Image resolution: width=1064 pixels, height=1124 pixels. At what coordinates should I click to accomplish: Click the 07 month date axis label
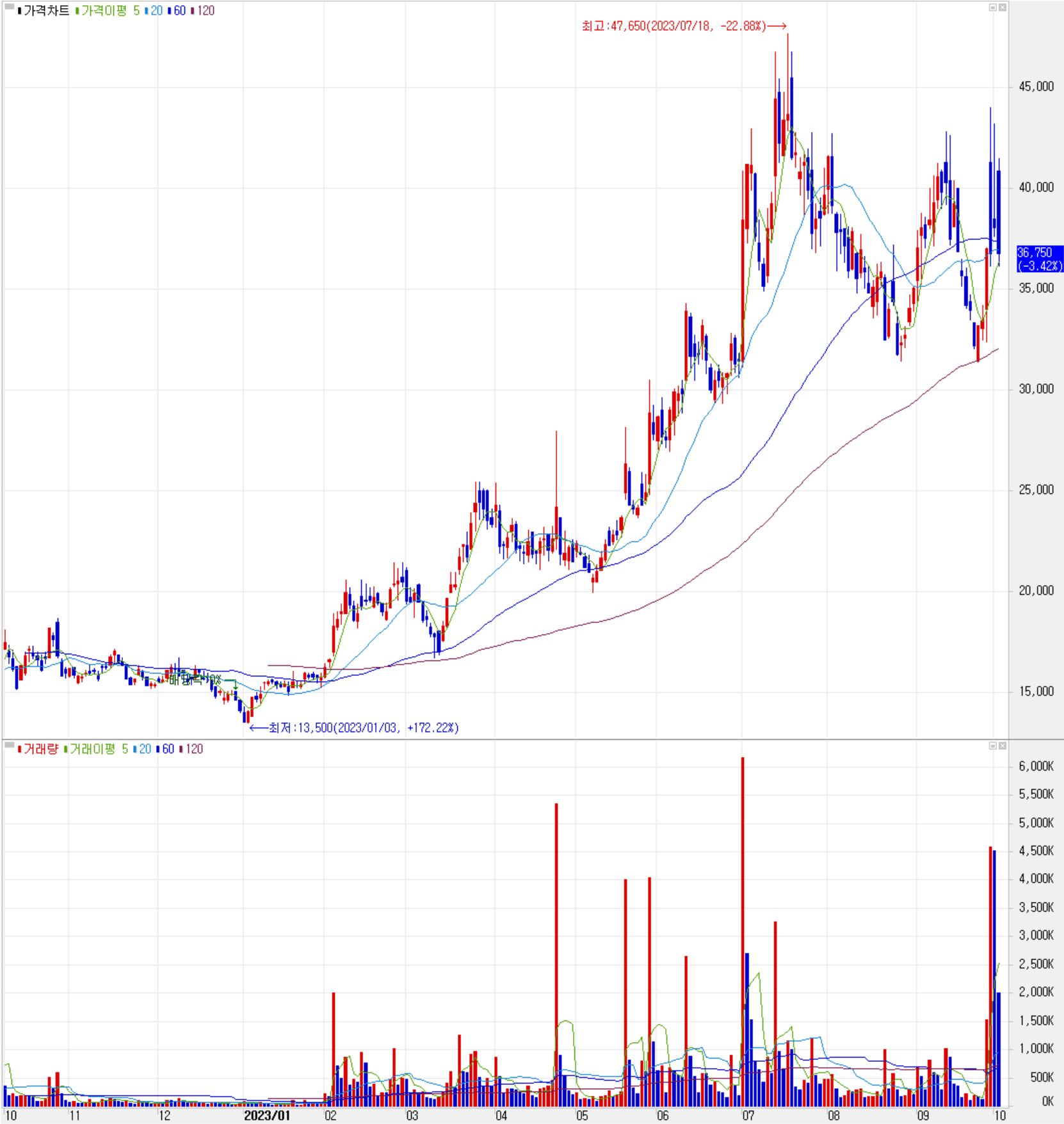(748, 1116)
